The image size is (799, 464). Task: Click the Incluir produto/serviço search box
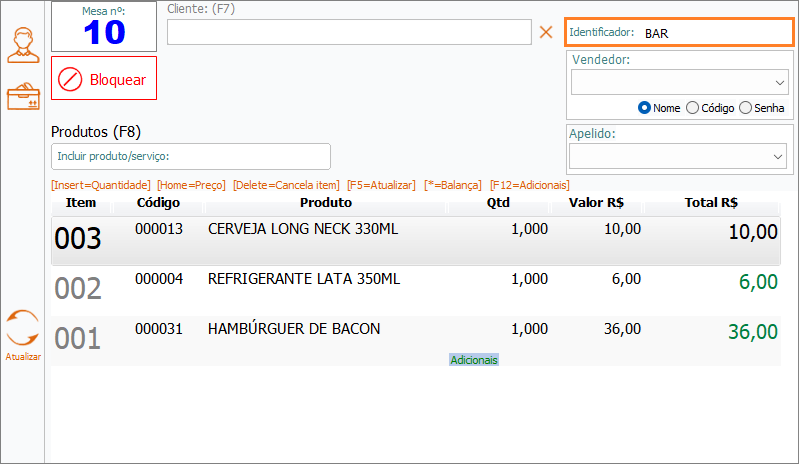pos(190,156)
